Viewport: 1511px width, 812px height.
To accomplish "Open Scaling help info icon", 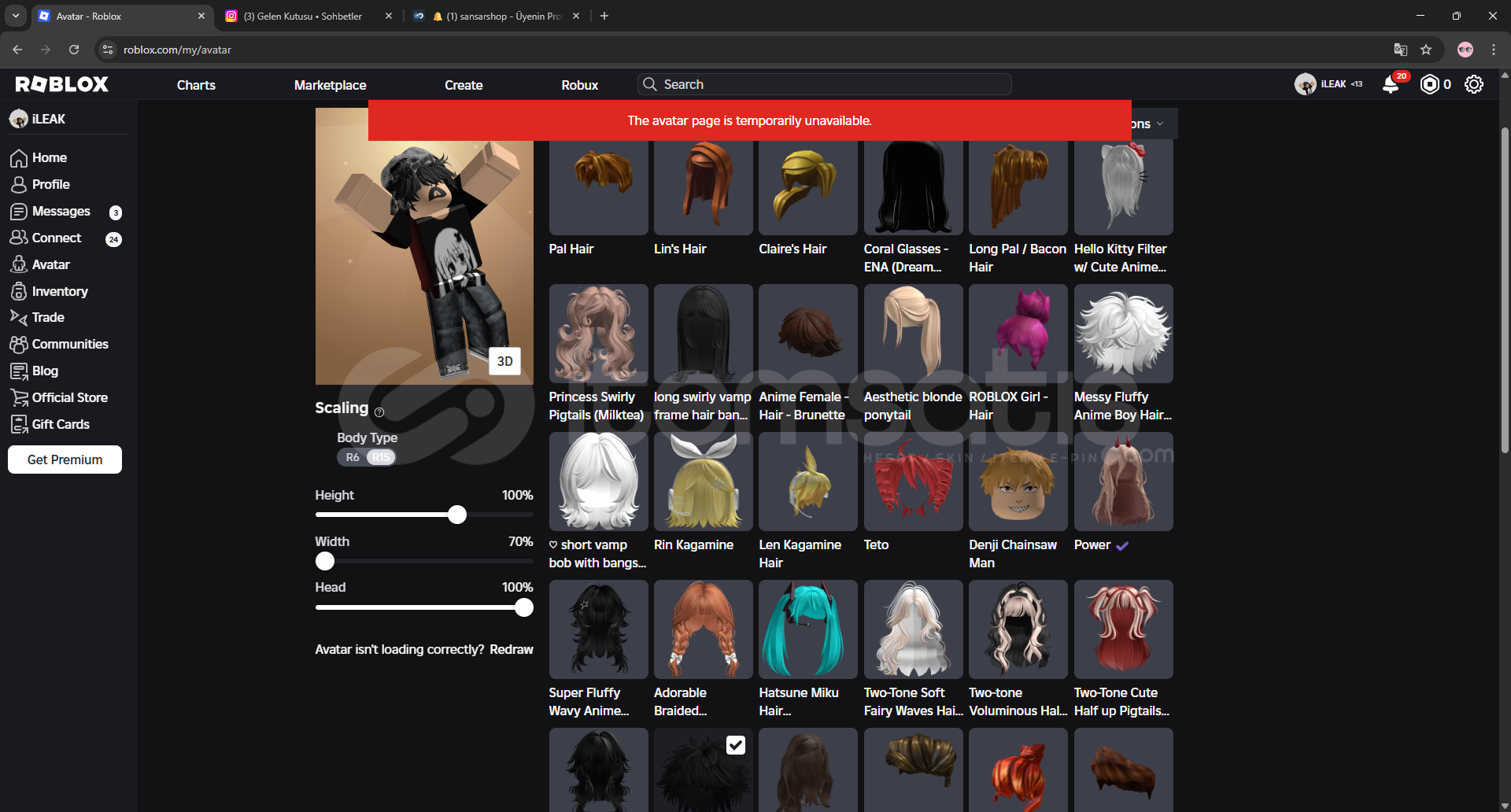I will coord(379,412).
